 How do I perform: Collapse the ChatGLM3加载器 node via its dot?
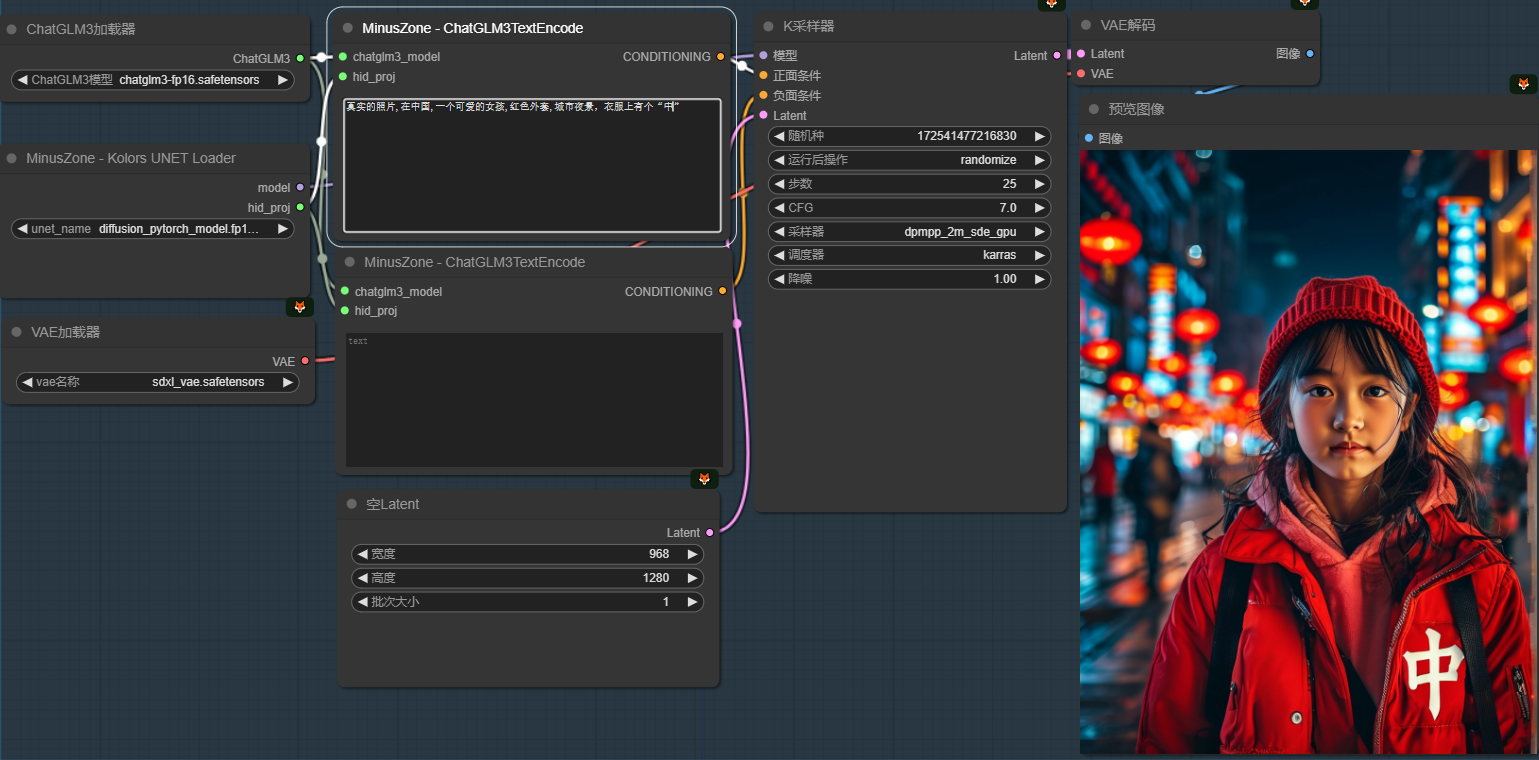pos(12,29)
